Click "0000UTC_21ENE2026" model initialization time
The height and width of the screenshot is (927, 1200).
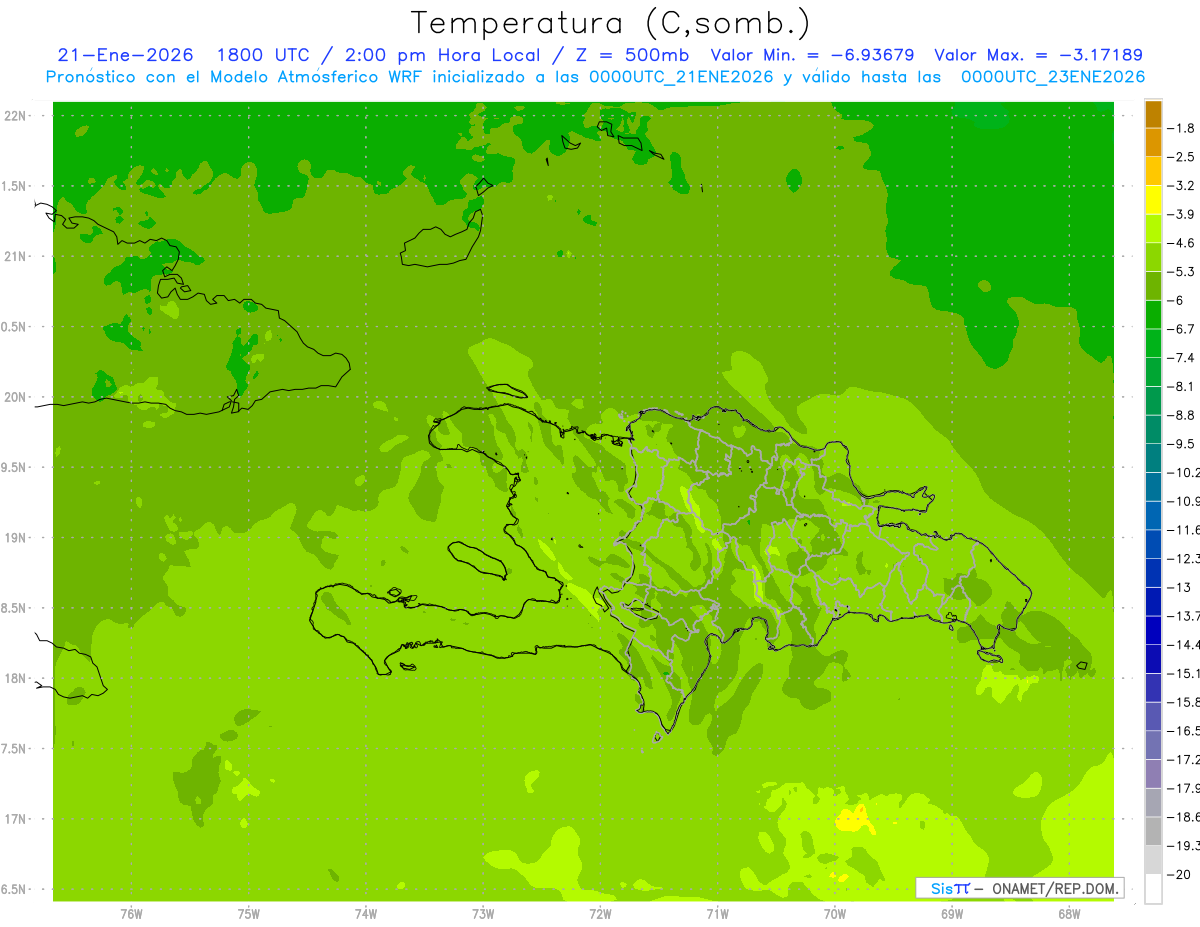coord(680,77)
